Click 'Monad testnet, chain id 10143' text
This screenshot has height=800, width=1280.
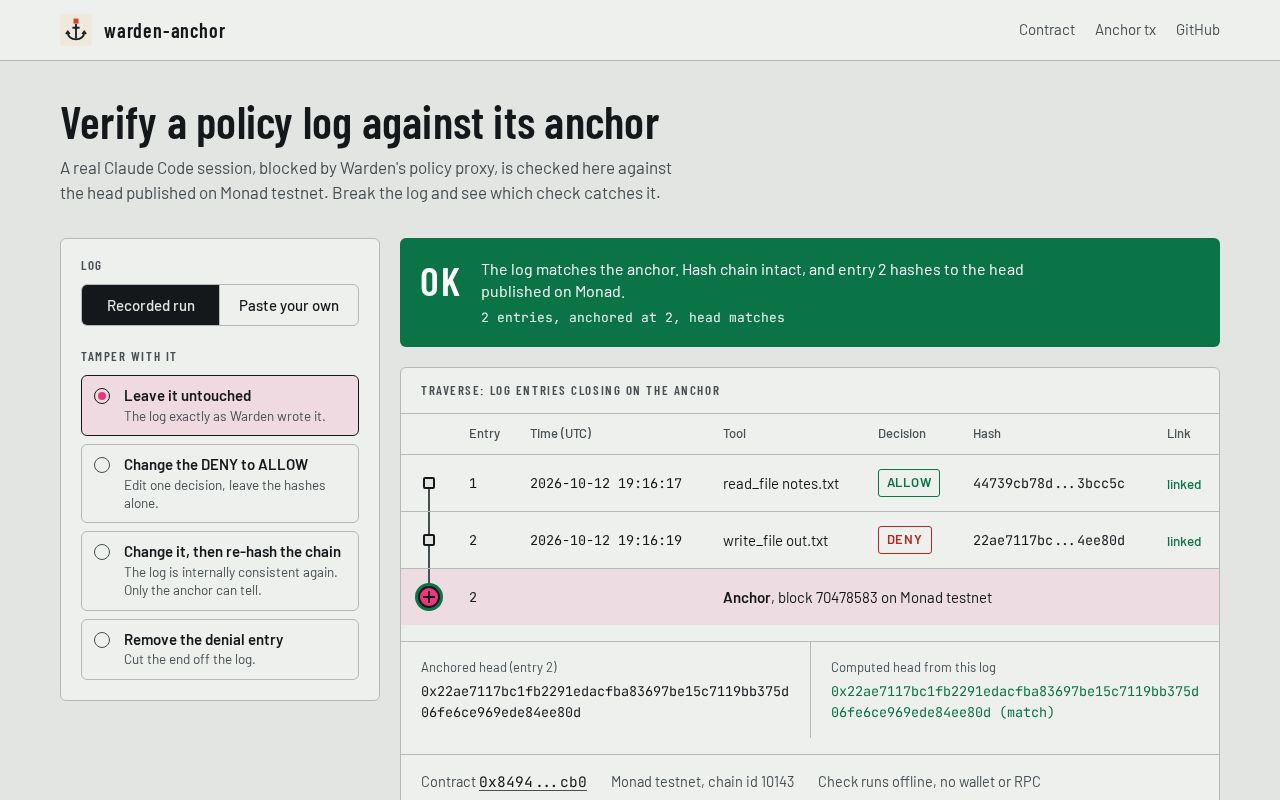pyautogui.click(x=703, y=782)
